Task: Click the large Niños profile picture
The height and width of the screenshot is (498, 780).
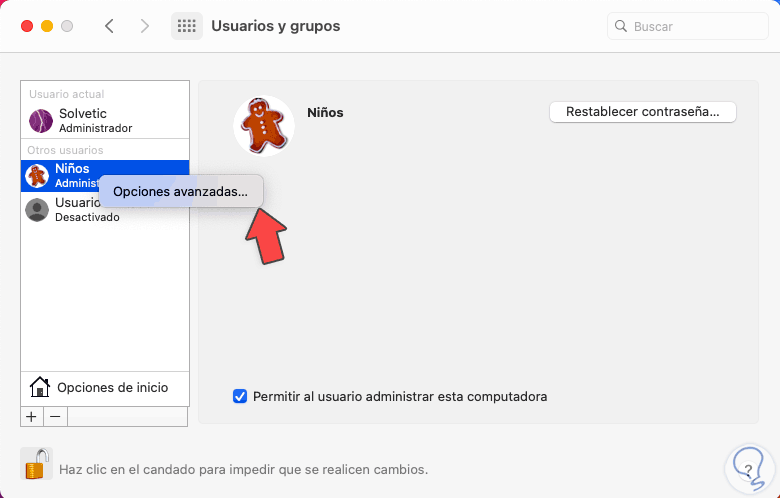Action: click(263, 126)
